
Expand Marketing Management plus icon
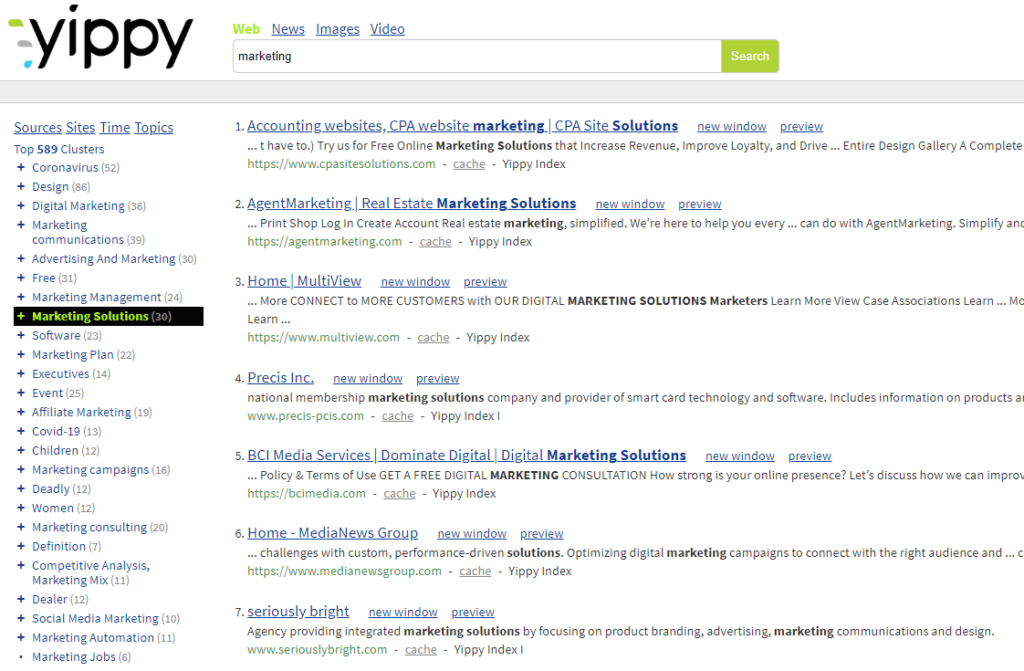point(21,297)
